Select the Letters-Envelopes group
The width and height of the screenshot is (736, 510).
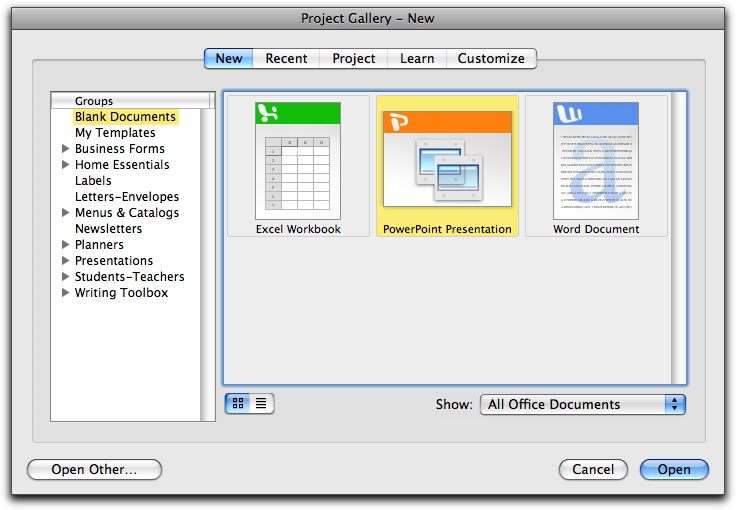point(127,197)
